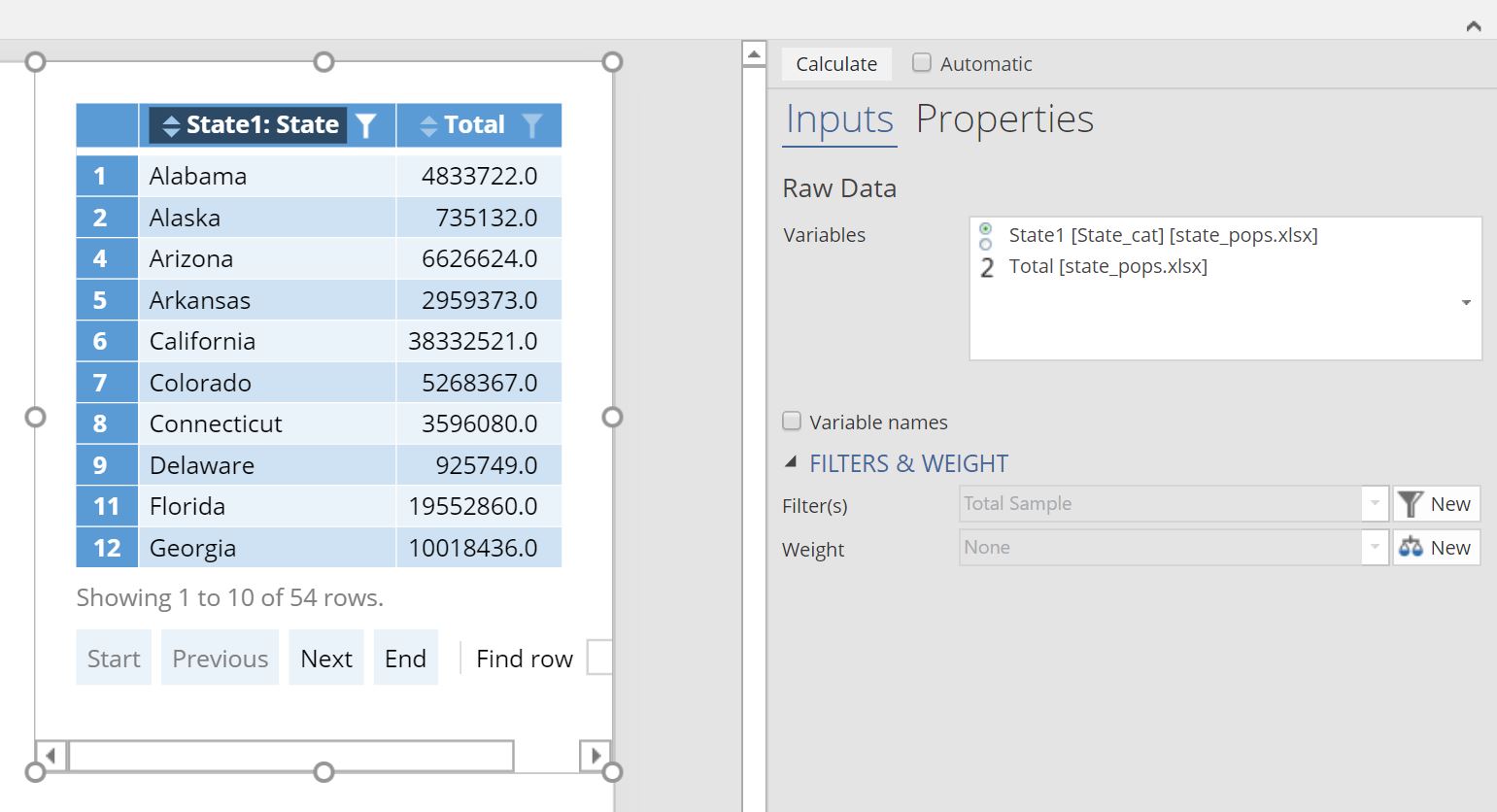Screen dimensions: 1497x812
Task: Click the filter icon on State1: State column
Action: click(x=366, y=125)
